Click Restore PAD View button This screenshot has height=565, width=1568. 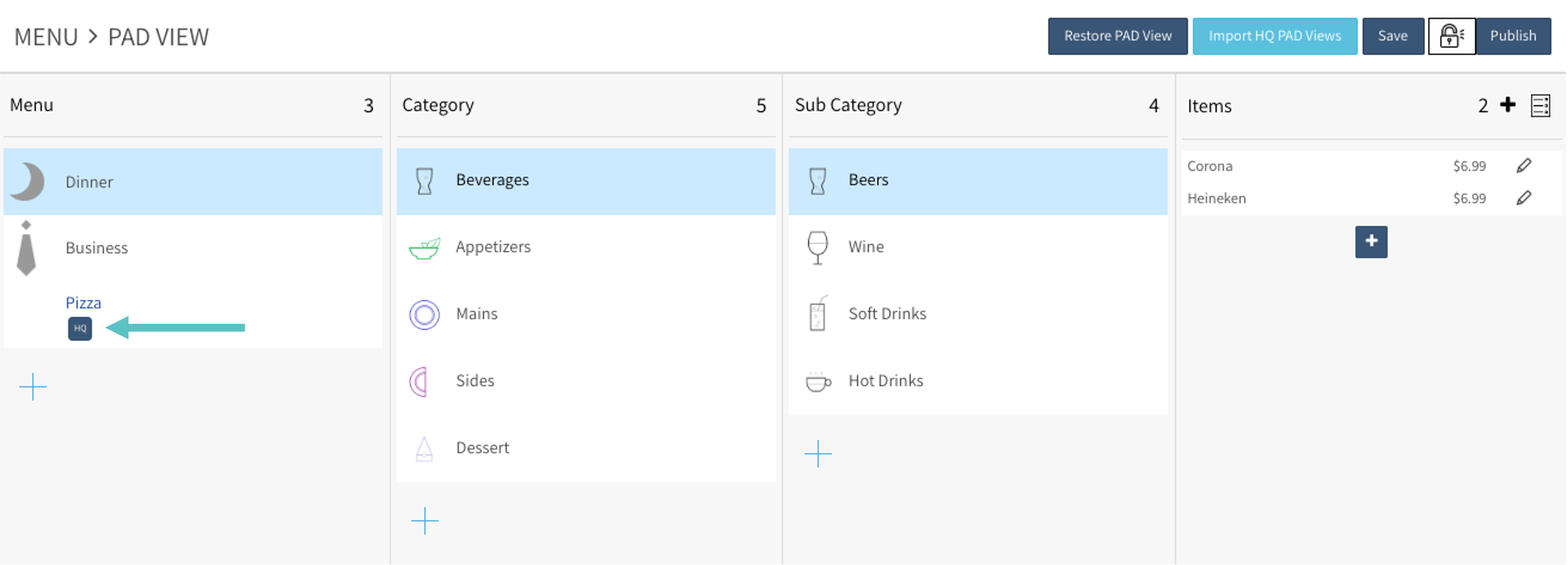pyautogui.click(x=1117, y=36)
